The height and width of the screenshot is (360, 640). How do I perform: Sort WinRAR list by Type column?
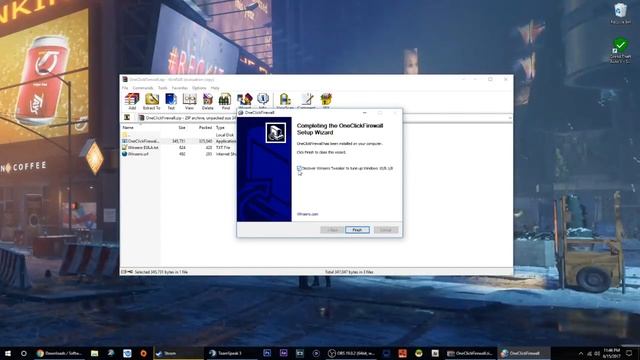coord(220,128)
